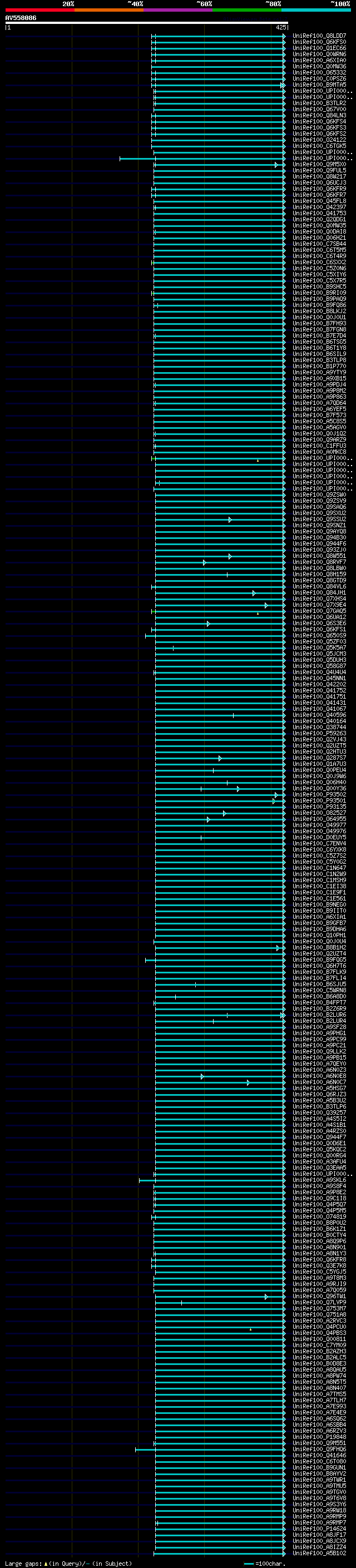
Task: Click the UniRef100_Q7LVP9 label
Action: pos(319,1303)
